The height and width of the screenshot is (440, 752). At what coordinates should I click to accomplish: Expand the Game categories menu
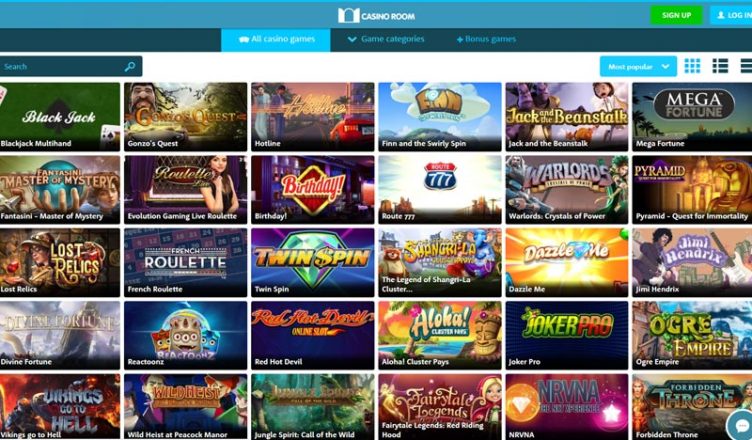pyautogui.click(x=386, y=39)
